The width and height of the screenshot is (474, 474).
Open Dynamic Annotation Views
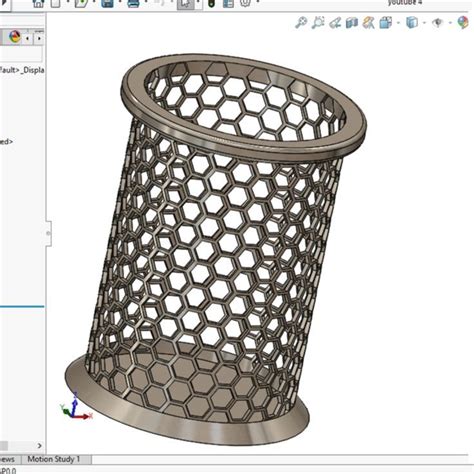point(368,23)
